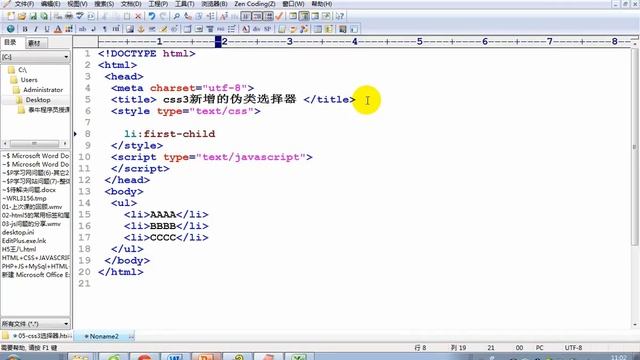Insert span tag with SP icon
The height and width of the screenshot is (360, 640).
pos(267,29)
